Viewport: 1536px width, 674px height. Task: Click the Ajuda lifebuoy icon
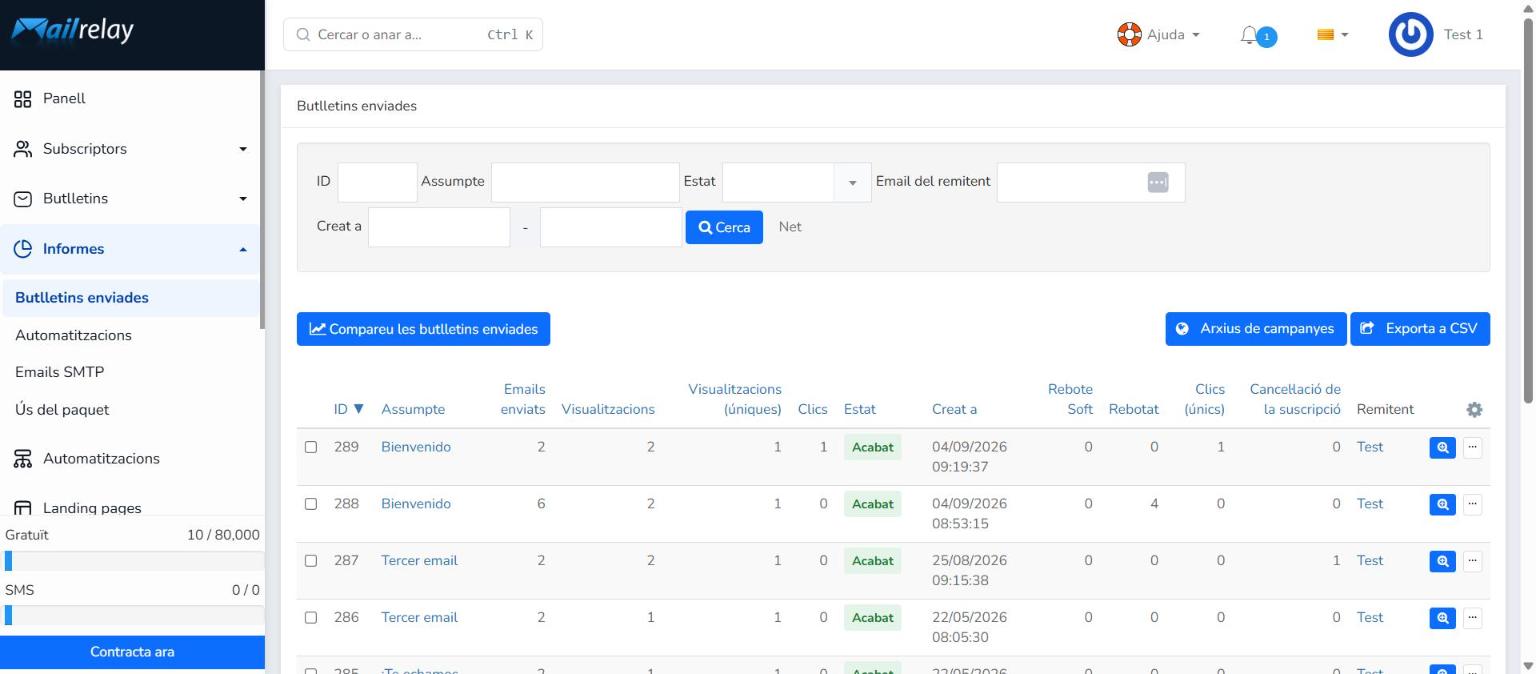point(1129,35)
